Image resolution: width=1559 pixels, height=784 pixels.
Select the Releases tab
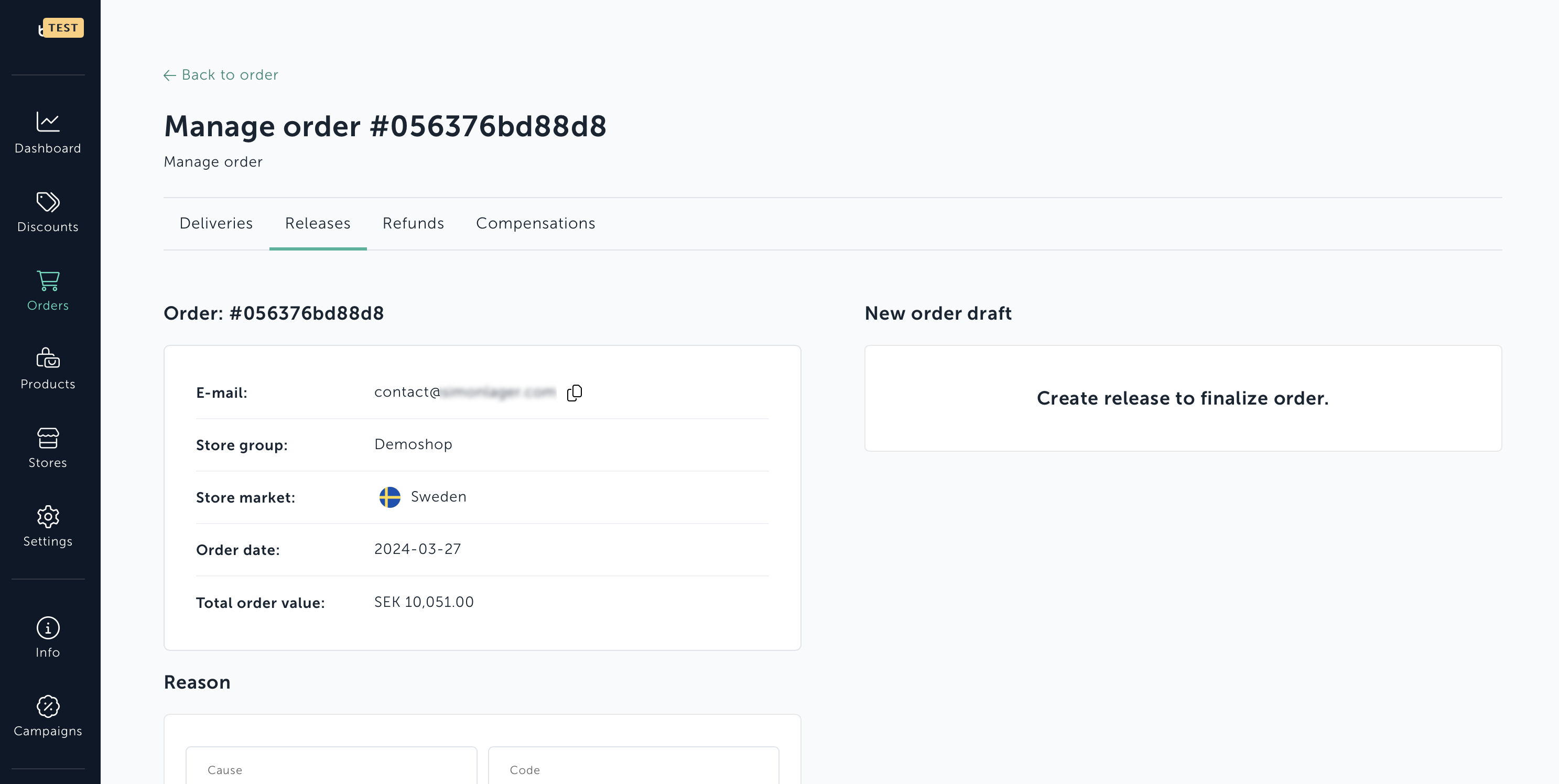pyautogui.click(x=318, y=223)
